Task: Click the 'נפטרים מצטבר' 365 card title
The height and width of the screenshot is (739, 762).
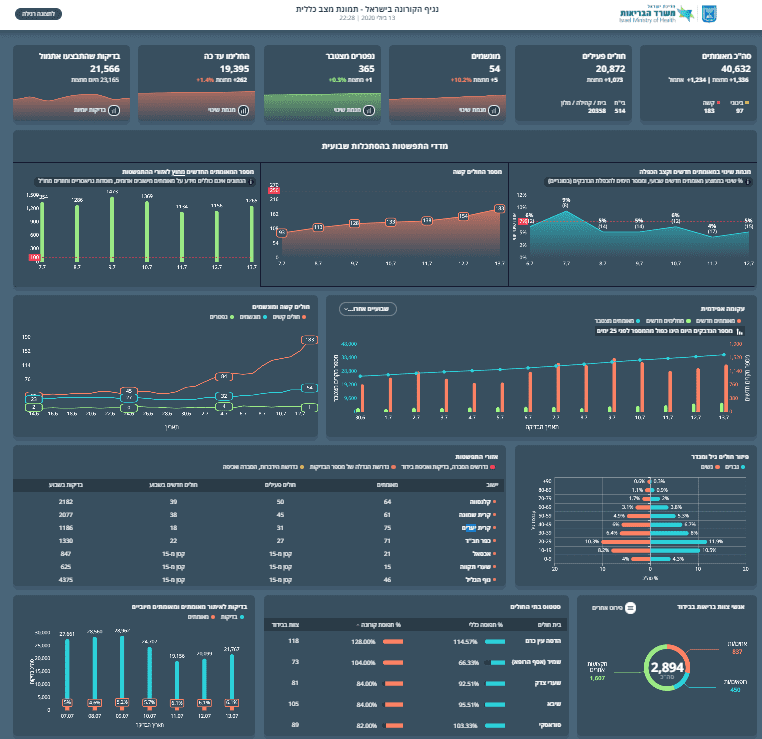Action: pos(350,56)
